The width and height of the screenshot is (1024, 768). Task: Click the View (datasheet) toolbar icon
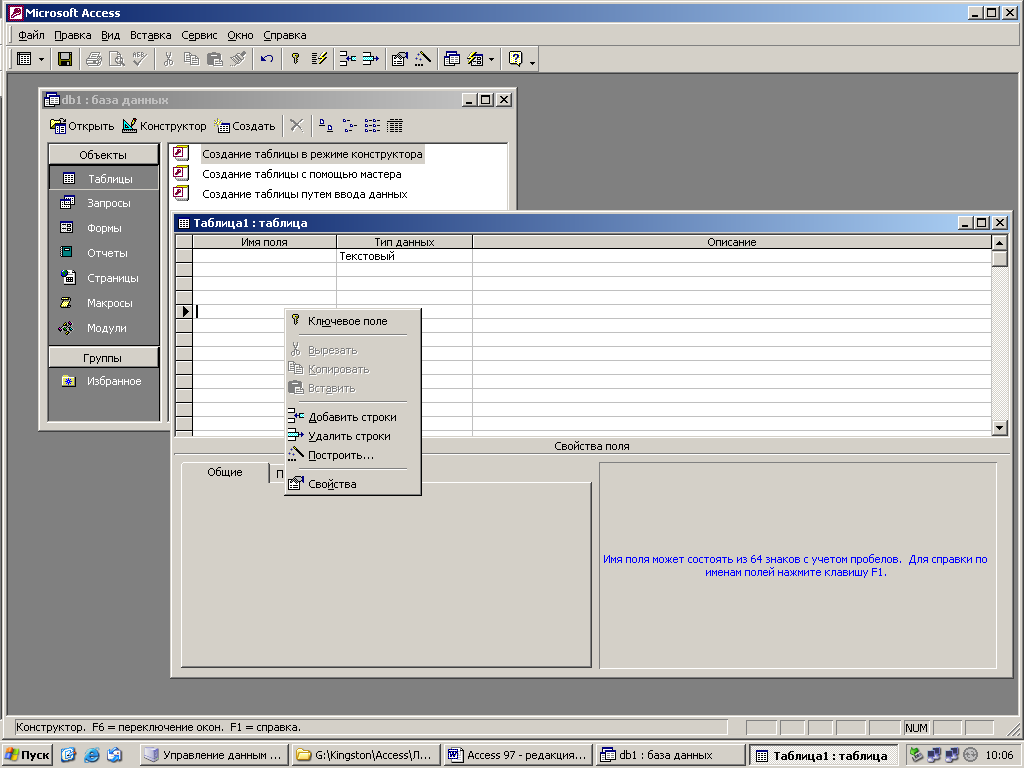[x=24, y=59]
